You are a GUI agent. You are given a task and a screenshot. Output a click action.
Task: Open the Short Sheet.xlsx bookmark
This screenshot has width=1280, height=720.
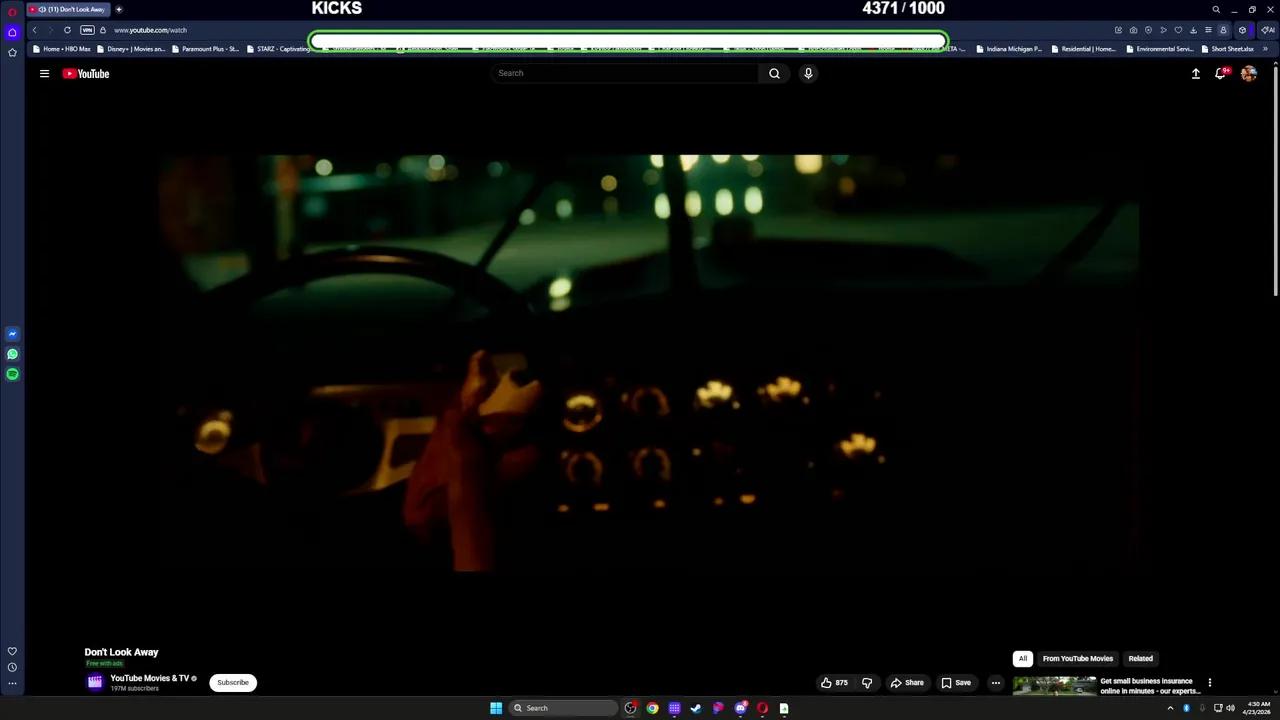pyautogui.click(x=1228, y=49)
